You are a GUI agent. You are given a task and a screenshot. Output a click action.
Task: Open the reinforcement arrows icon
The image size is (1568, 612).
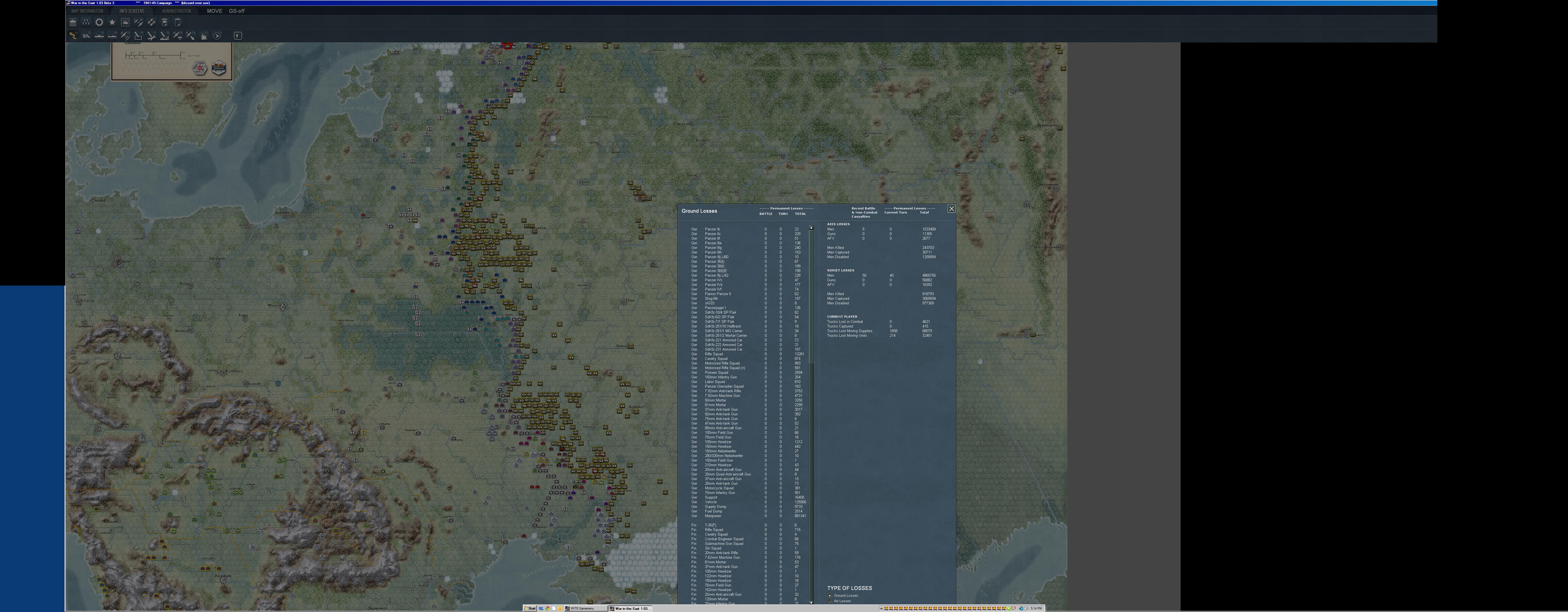(152, 23)
